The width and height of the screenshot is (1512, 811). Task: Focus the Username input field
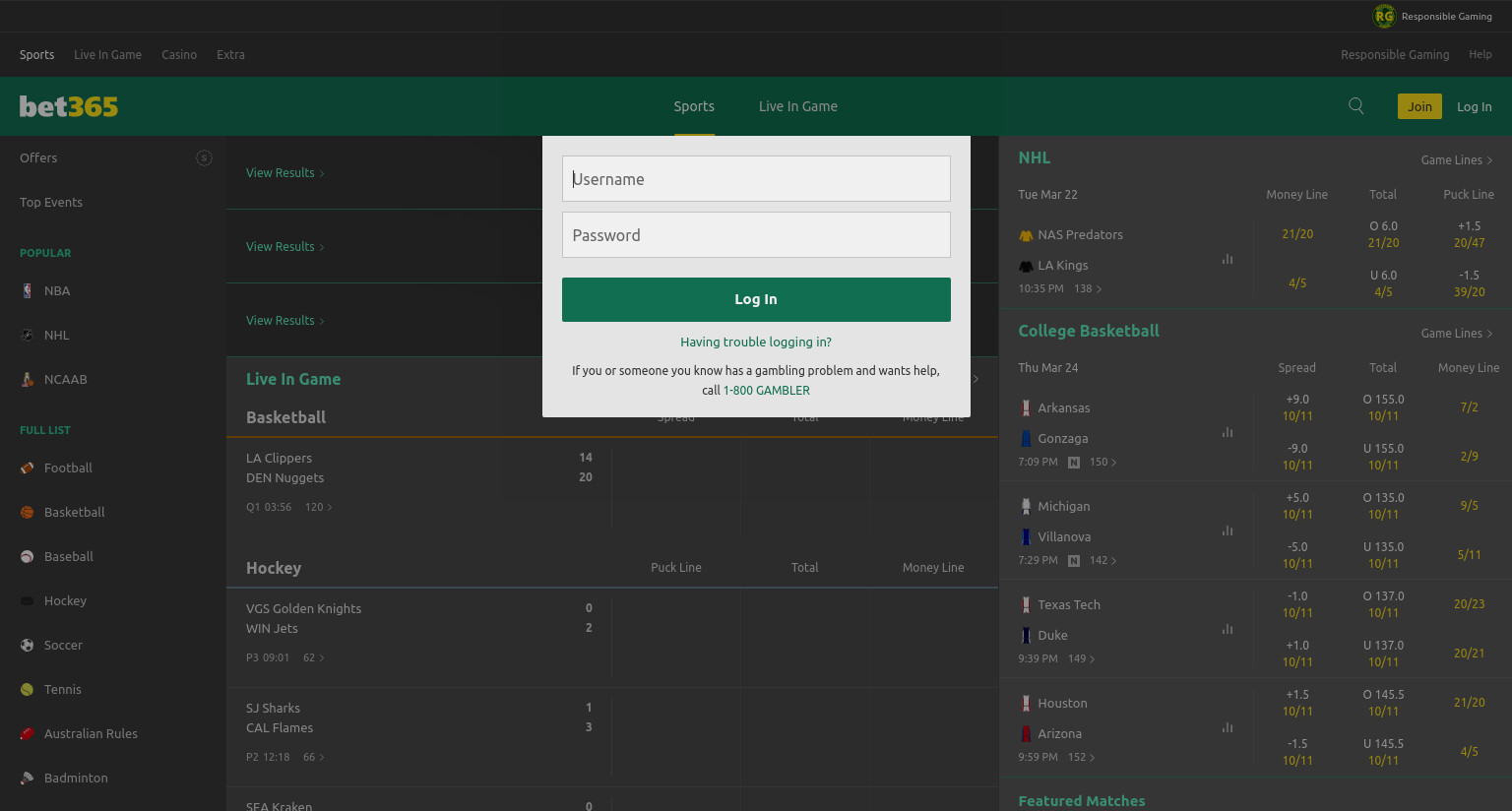point(756,178)
